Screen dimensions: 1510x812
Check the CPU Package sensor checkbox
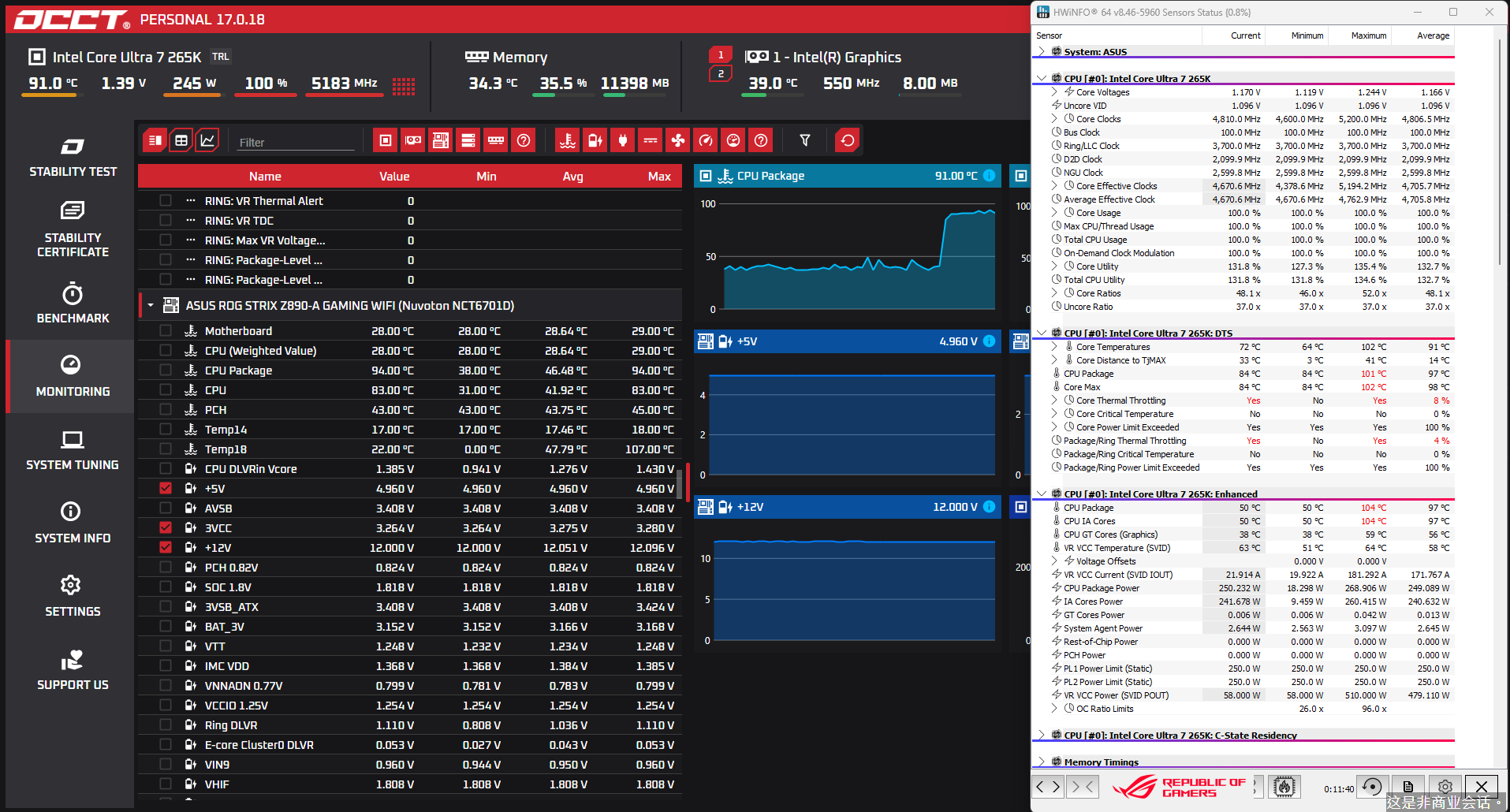(166, 370)
